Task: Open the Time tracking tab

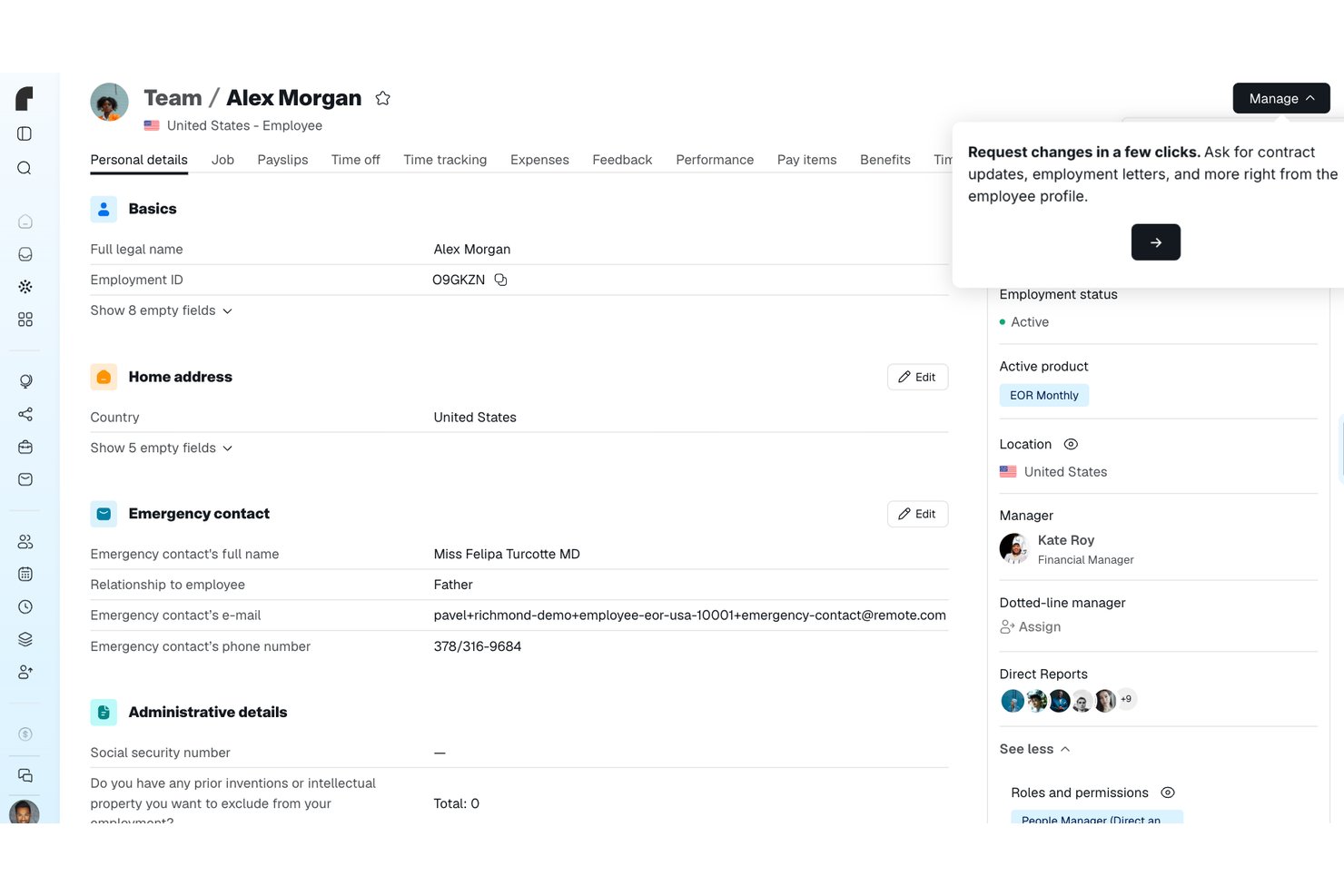Action: pos(445,160)
